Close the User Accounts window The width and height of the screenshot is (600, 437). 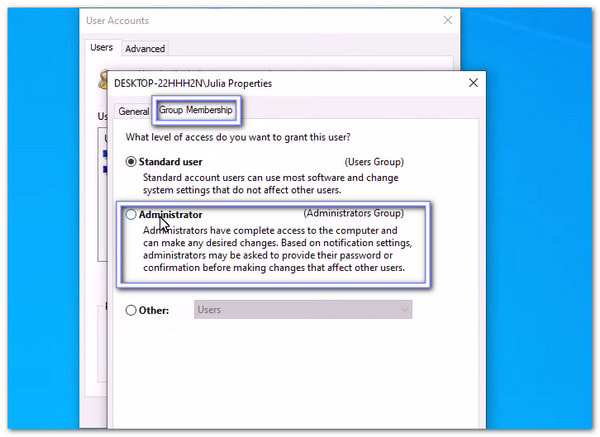point(447,20)
